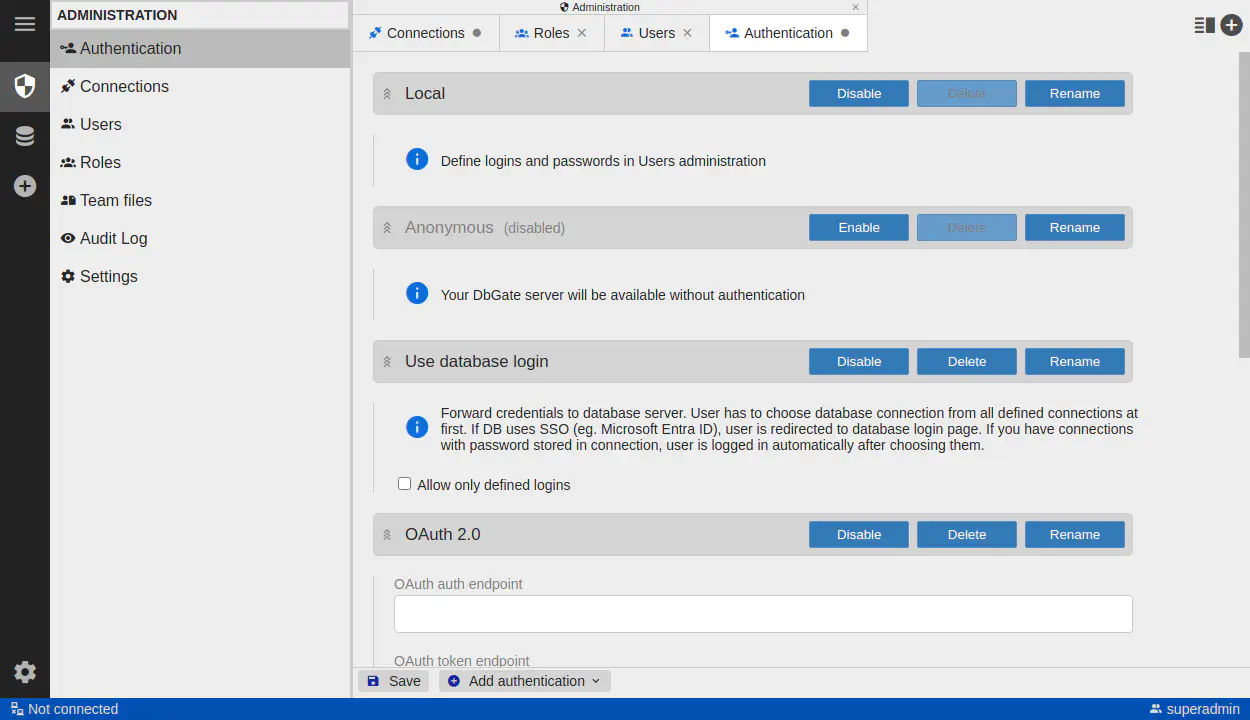Click the plus icon in left sidebar
The height and width of the screenshot is (720, 1250).
[x=24, y=186]
